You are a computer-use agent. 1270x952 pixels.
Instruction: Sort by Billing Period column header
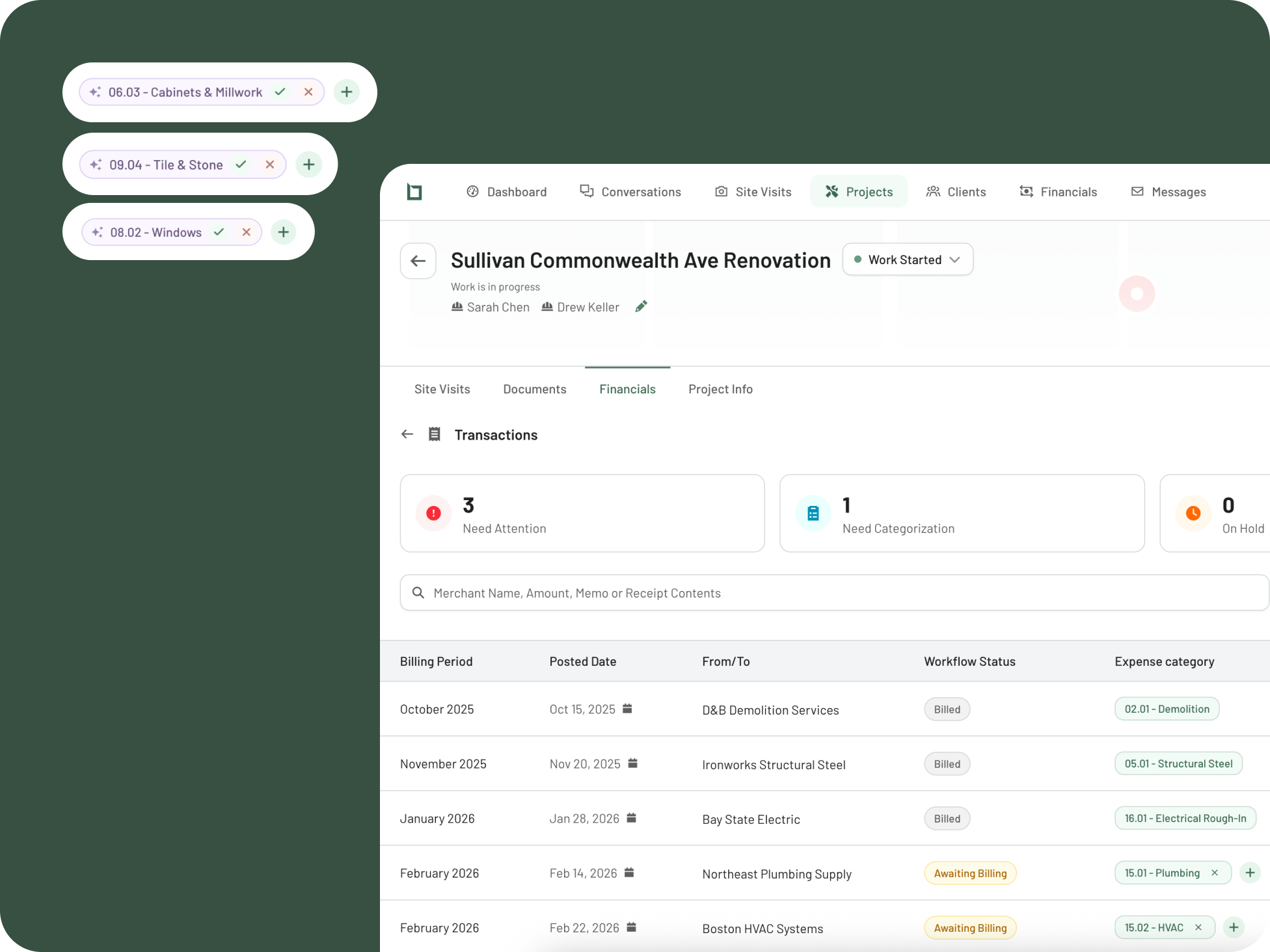[x=437, y=661]
